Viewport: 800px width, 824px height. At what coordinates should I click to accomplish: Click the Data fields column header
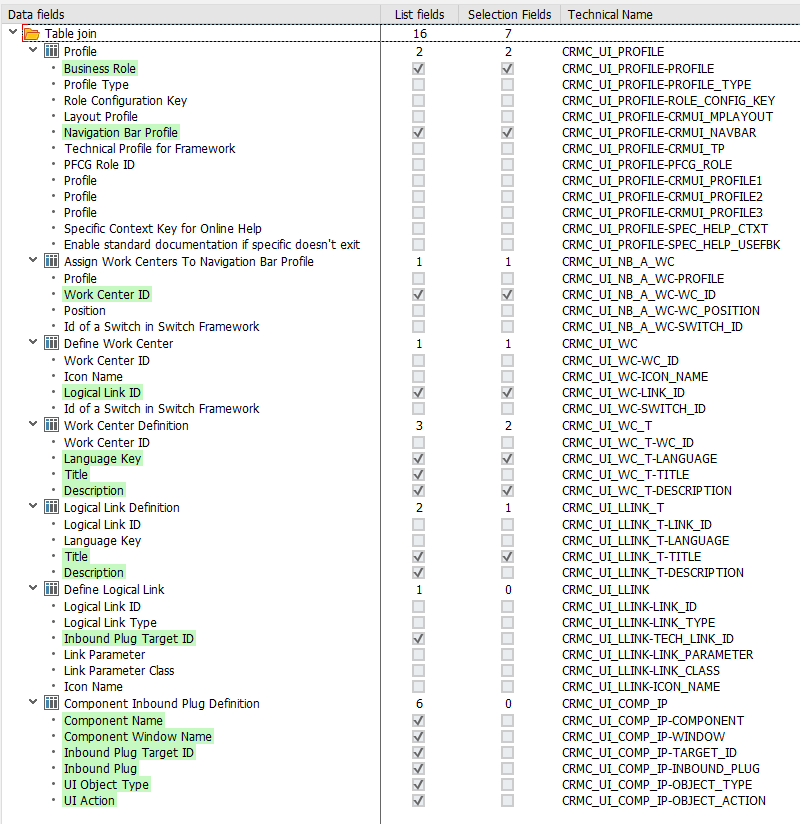[x=190, y=15]
